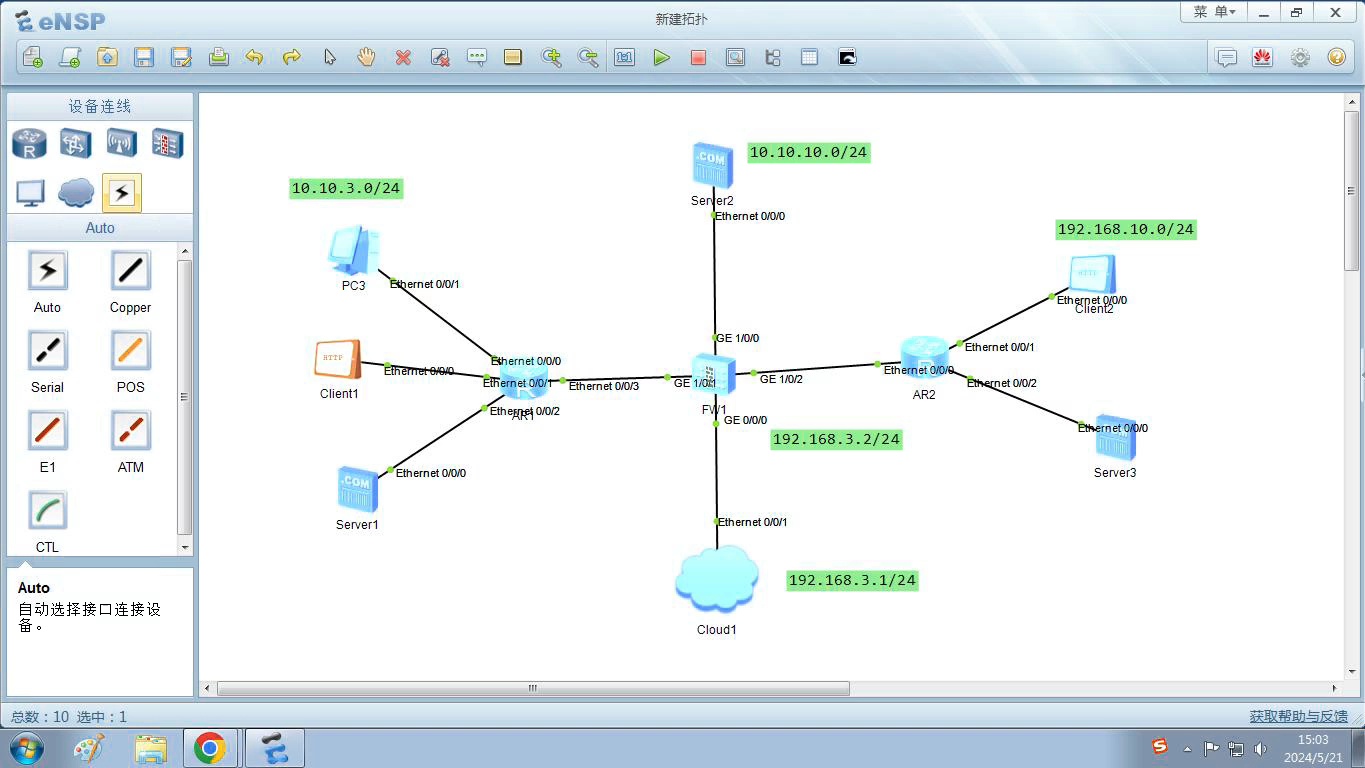Open 获取帮助与反馈 link
The width and height of the screenshot is (1365, 768).
(x=1298, y=716)
